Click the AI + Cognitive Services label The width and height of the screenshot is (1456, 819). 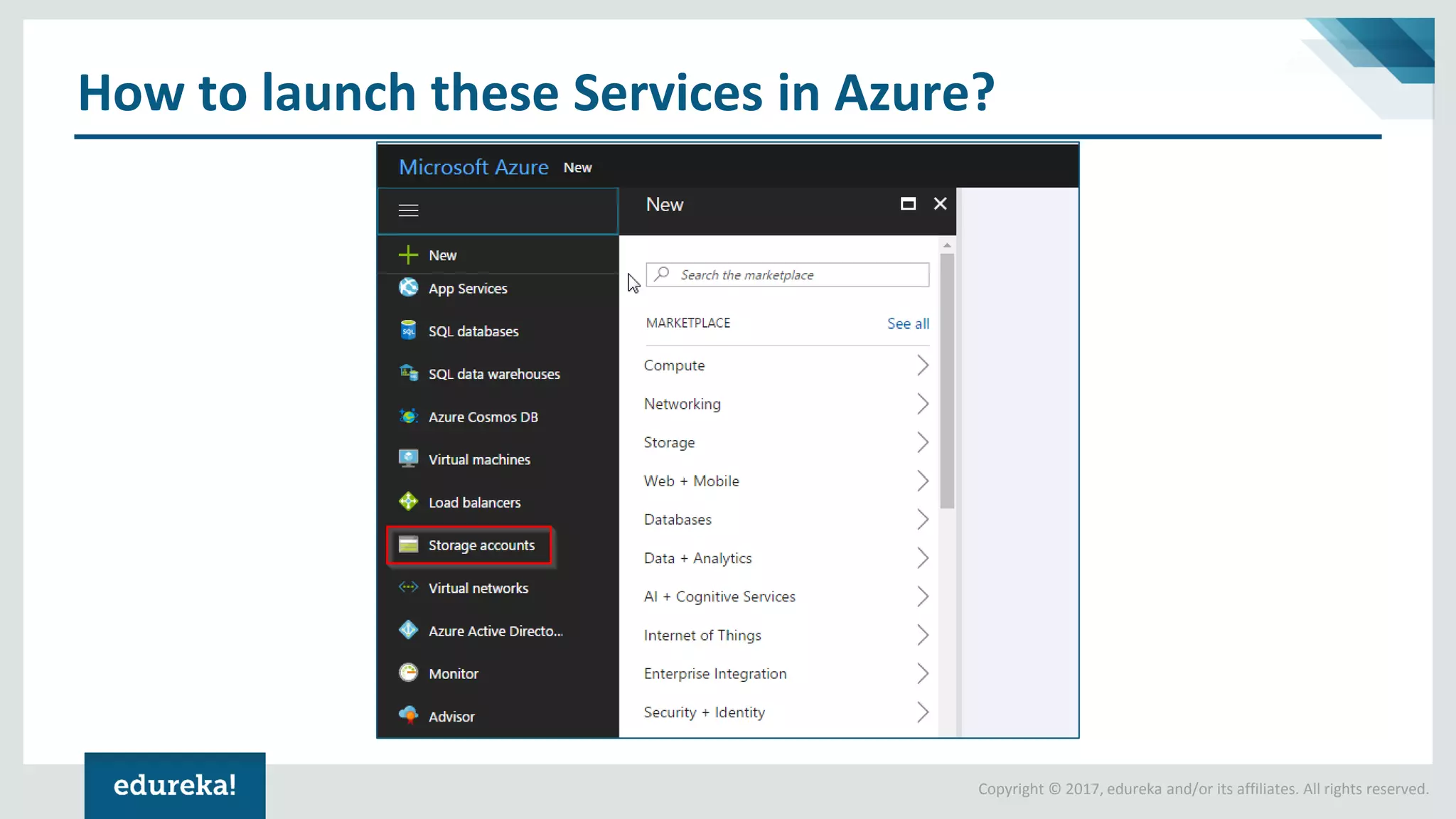(x=719, y=596)
